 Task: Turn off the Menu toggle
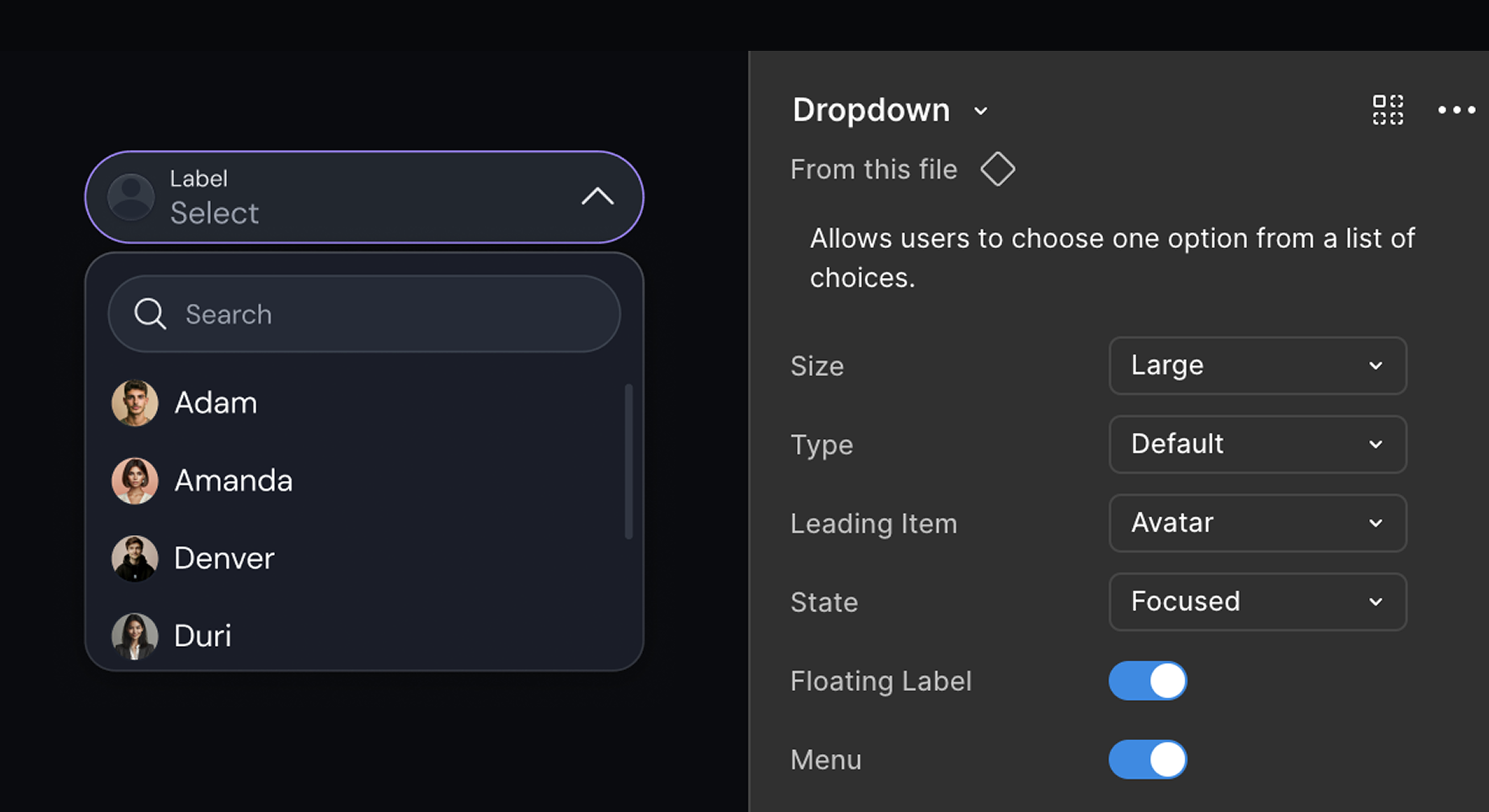(x=1147, y=759)
